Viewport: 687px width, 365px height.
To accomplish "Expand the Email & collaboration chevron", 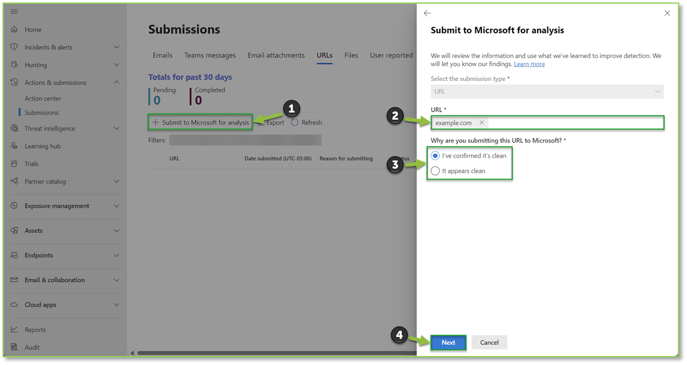I will click(x=117, y=280).
